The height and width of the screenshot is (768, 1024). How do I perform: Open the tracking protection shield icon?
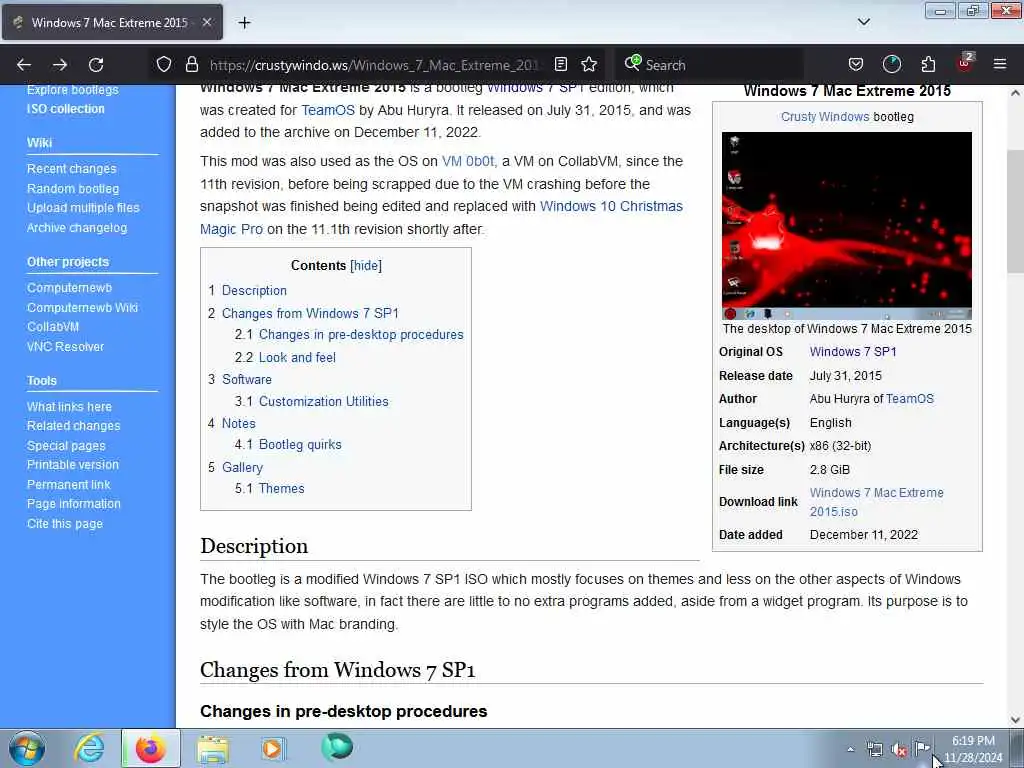164,64
